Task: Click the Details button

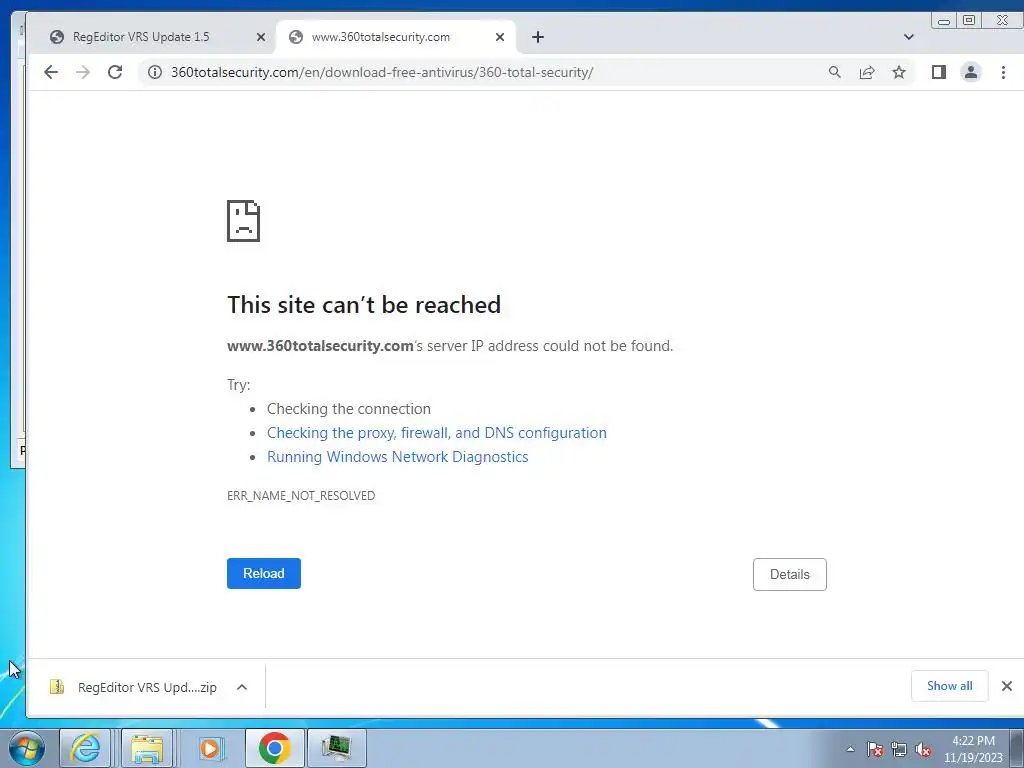Action: (x=790, y=574)
